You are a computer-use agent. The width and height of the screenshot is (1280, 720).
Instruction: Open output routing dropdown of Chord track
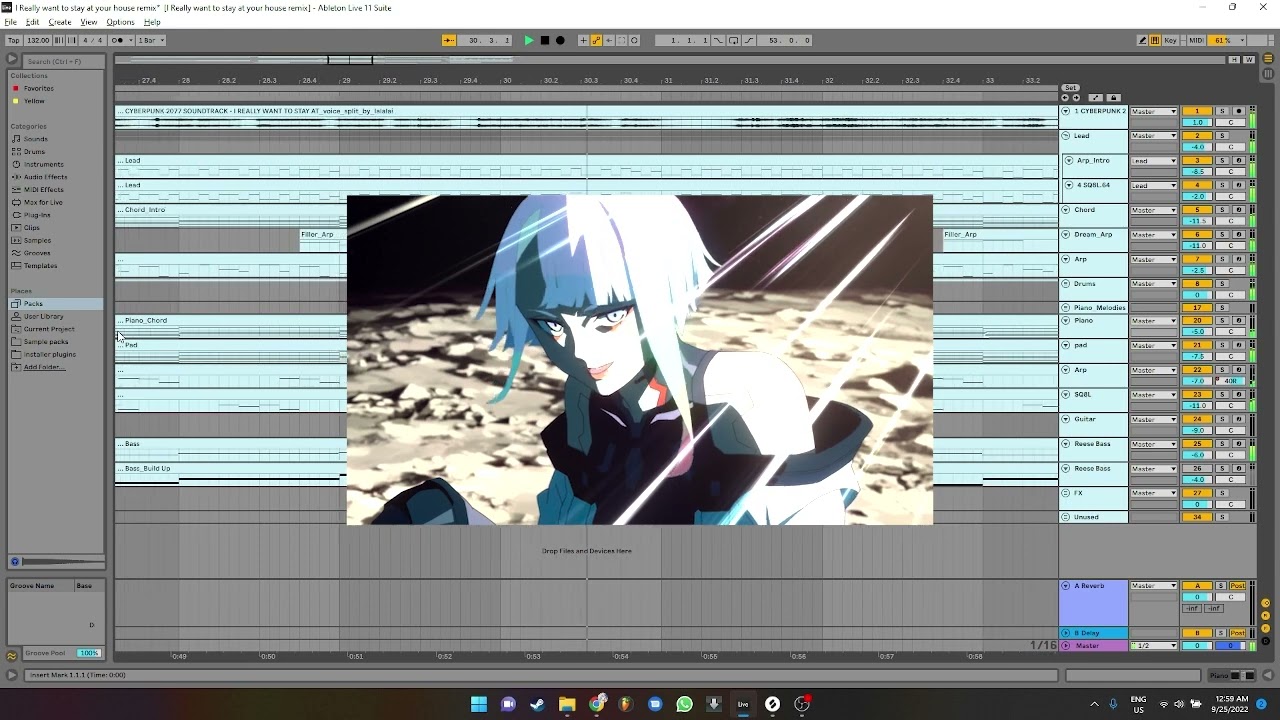(x=1153, y=210)
